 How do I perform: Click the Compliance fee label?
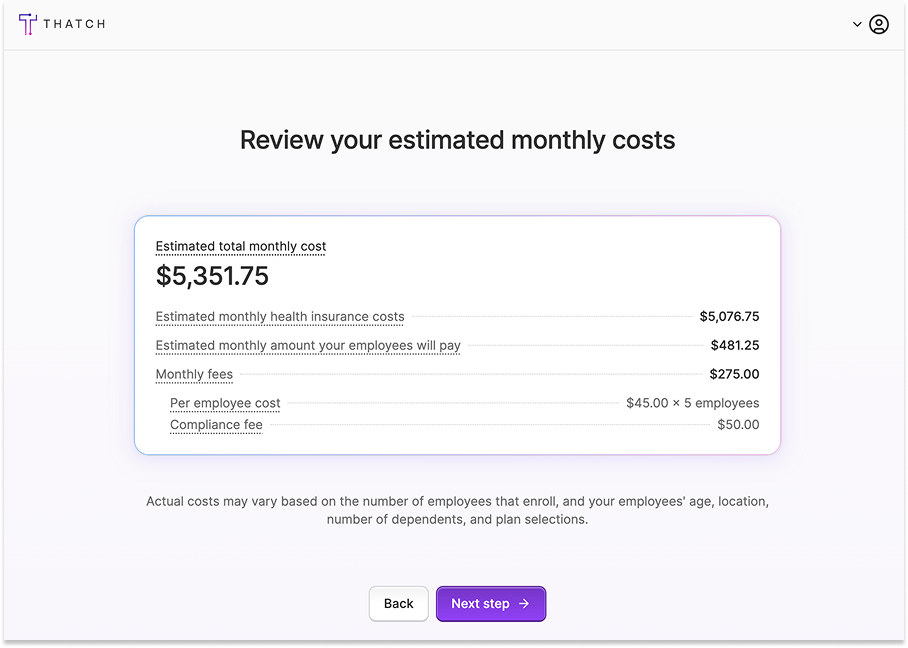[x=216, y=425]
